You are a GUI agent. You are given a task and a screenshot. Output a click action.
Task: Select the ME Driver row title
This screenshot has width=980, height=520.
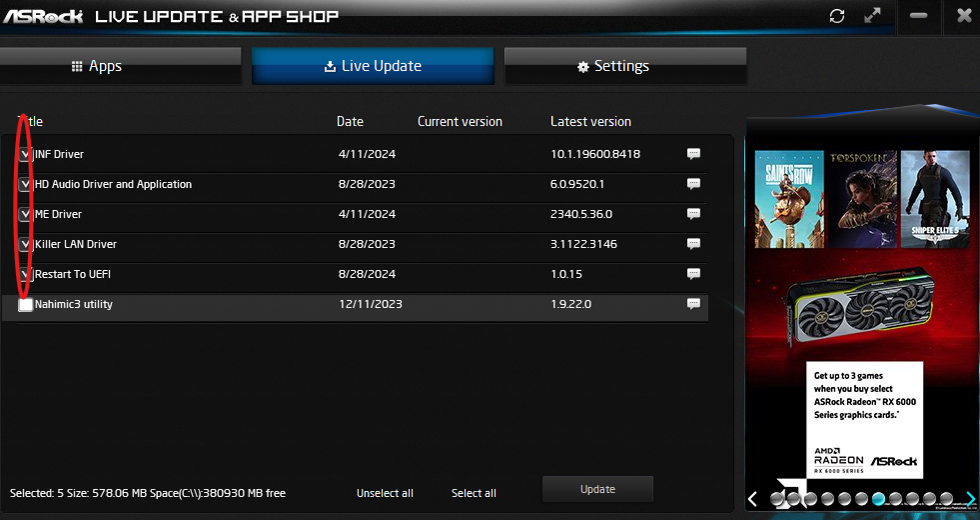[x=58, y=214]
